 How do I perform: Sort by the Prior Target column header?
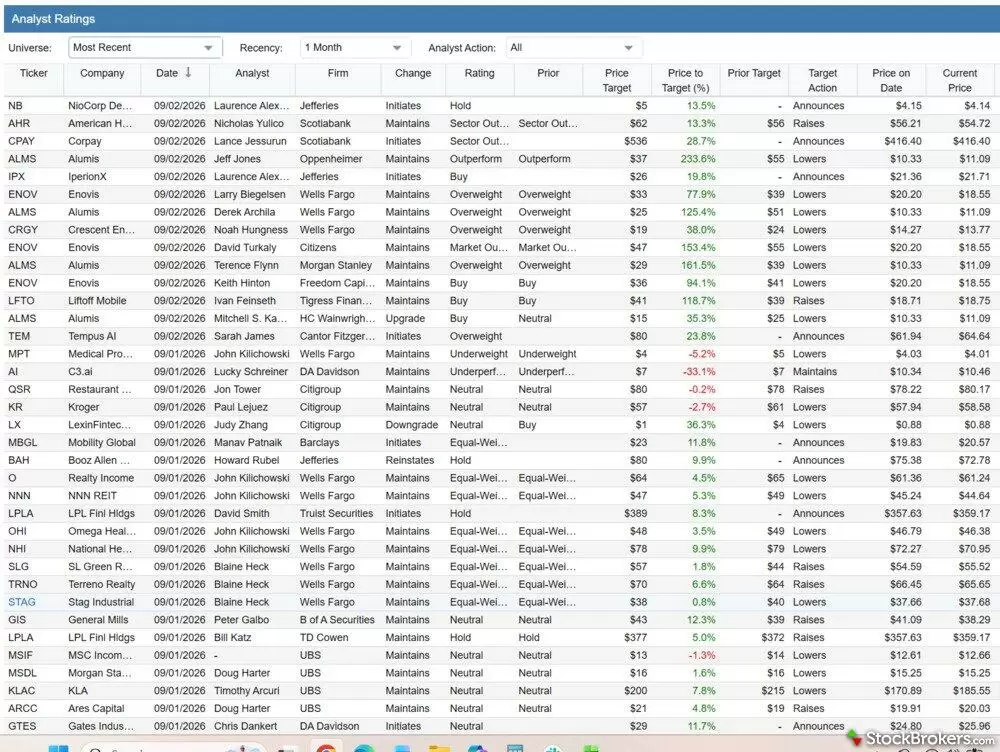pos(754,73)
